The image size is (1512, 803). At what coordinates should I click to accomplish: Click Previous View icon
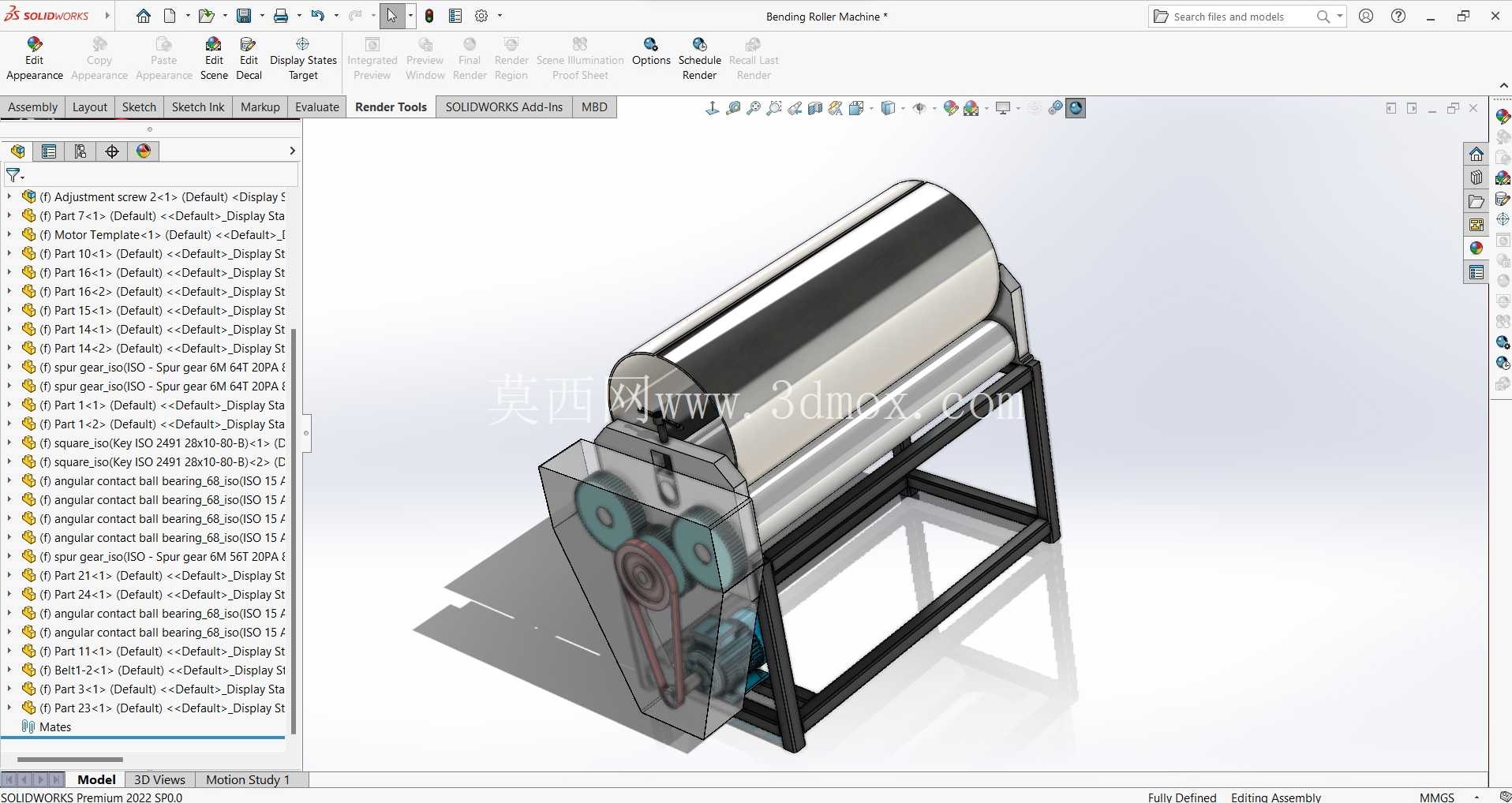tap(795, 108)
